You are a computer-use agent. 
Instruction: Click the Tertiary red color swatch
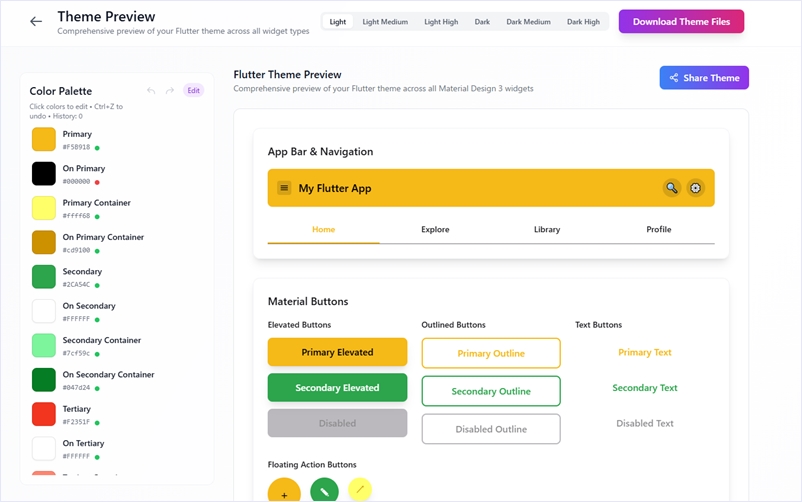[44, 414]
